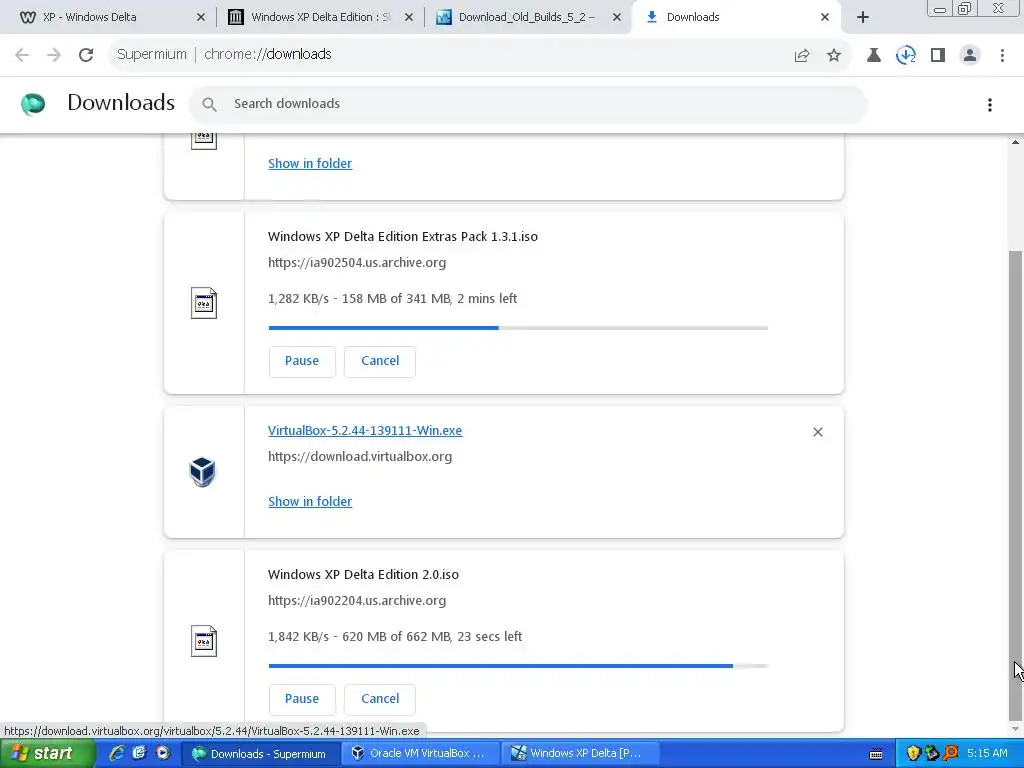
Task: Click the Supermium logo beside Downloads
Action: [x=33, y=104]
